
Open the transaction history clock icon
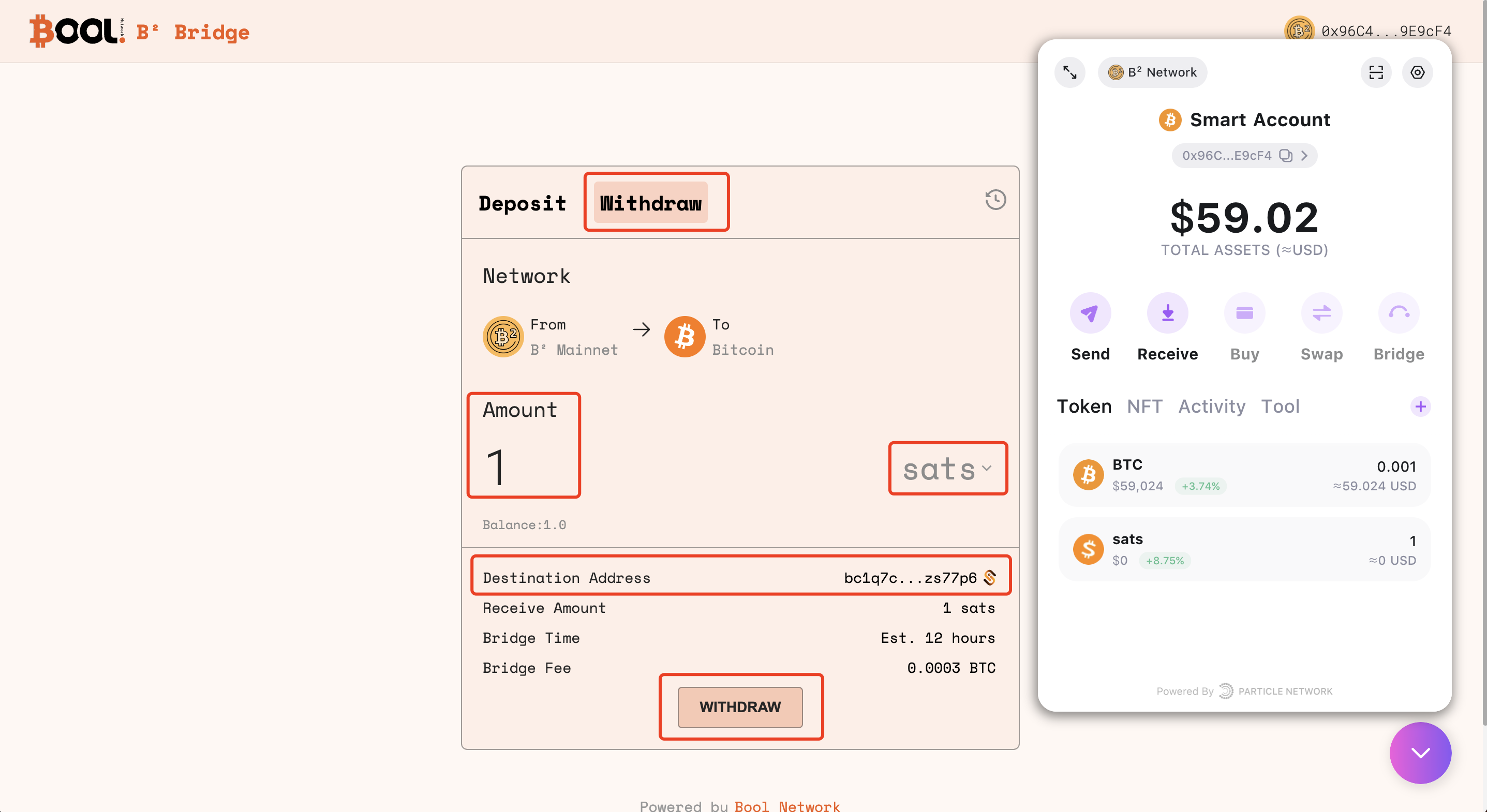[995, 200]
